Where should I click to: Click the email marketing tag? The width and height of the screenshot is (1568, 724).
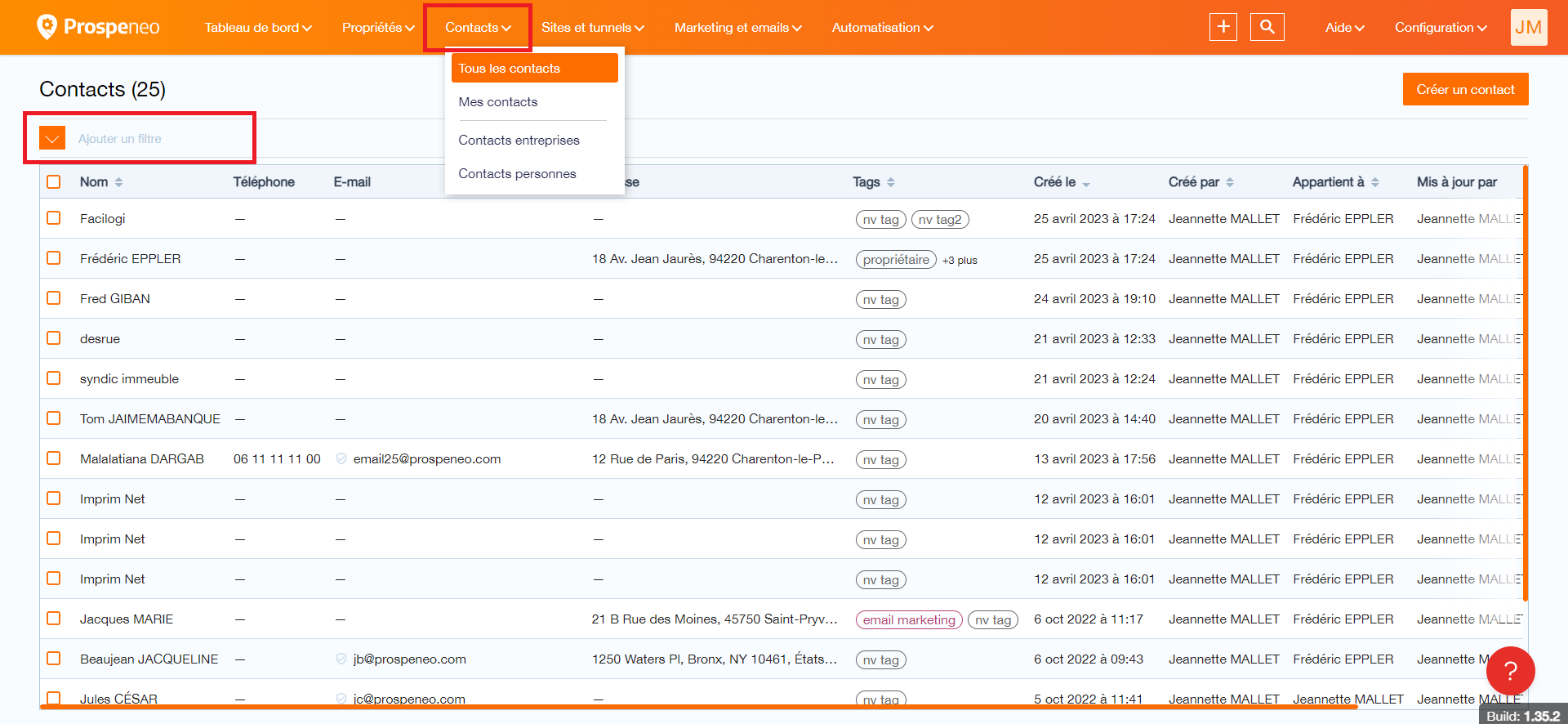pyautogui.click(x=909, y=619)
